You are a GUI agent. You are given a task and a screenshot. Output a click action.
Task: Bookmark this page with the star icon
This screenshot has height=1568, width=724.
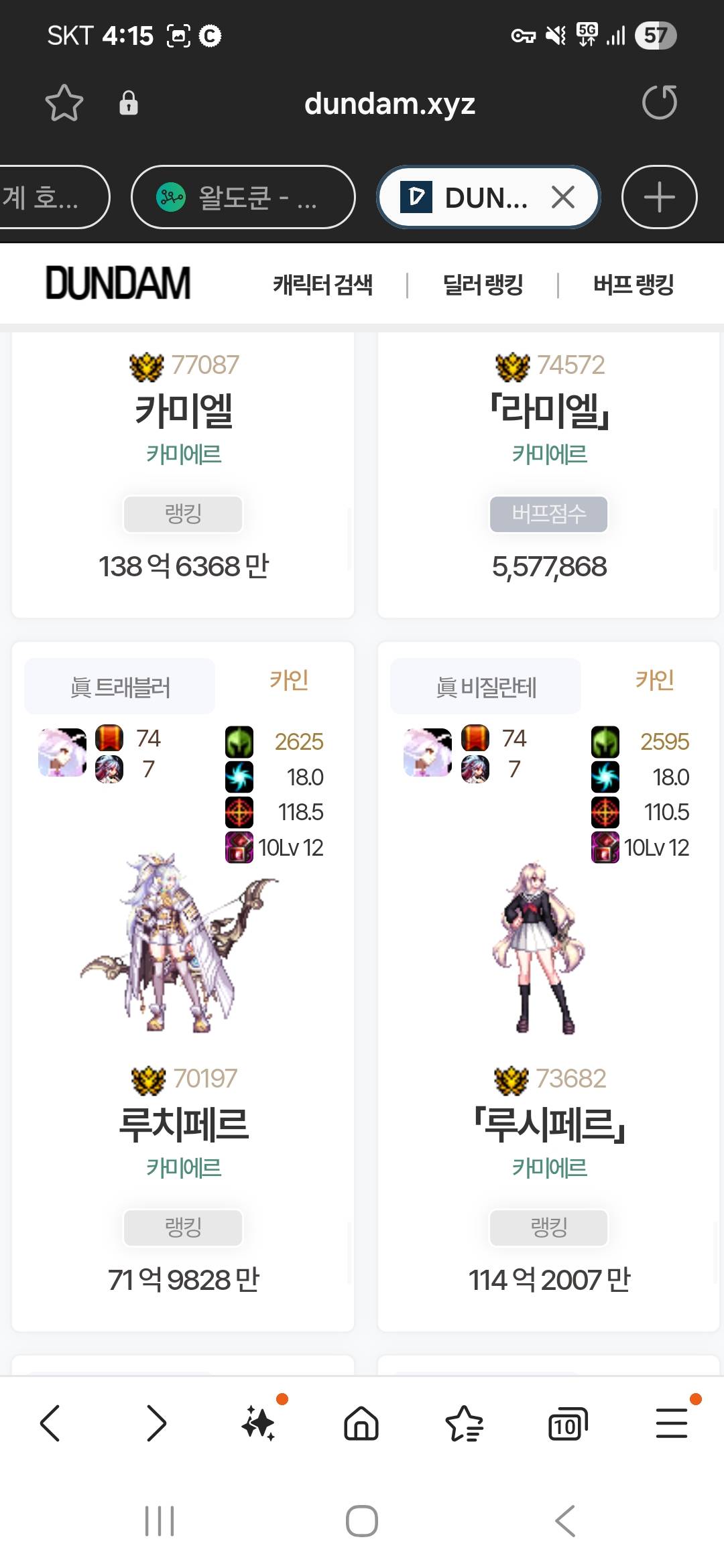click(64, 103)
